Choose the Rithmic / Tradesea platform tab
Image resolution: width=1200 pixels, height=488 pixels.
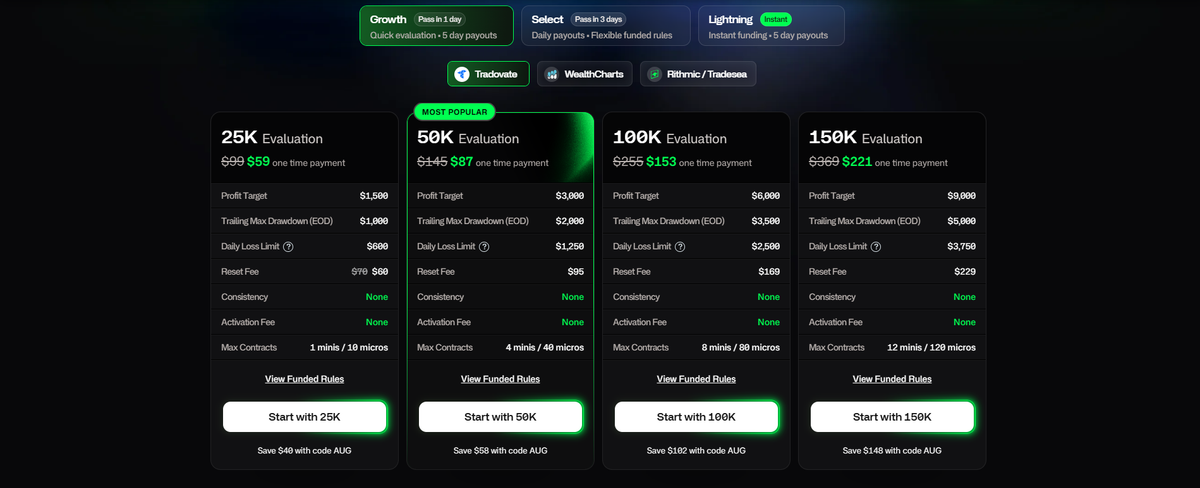[698, 74]
